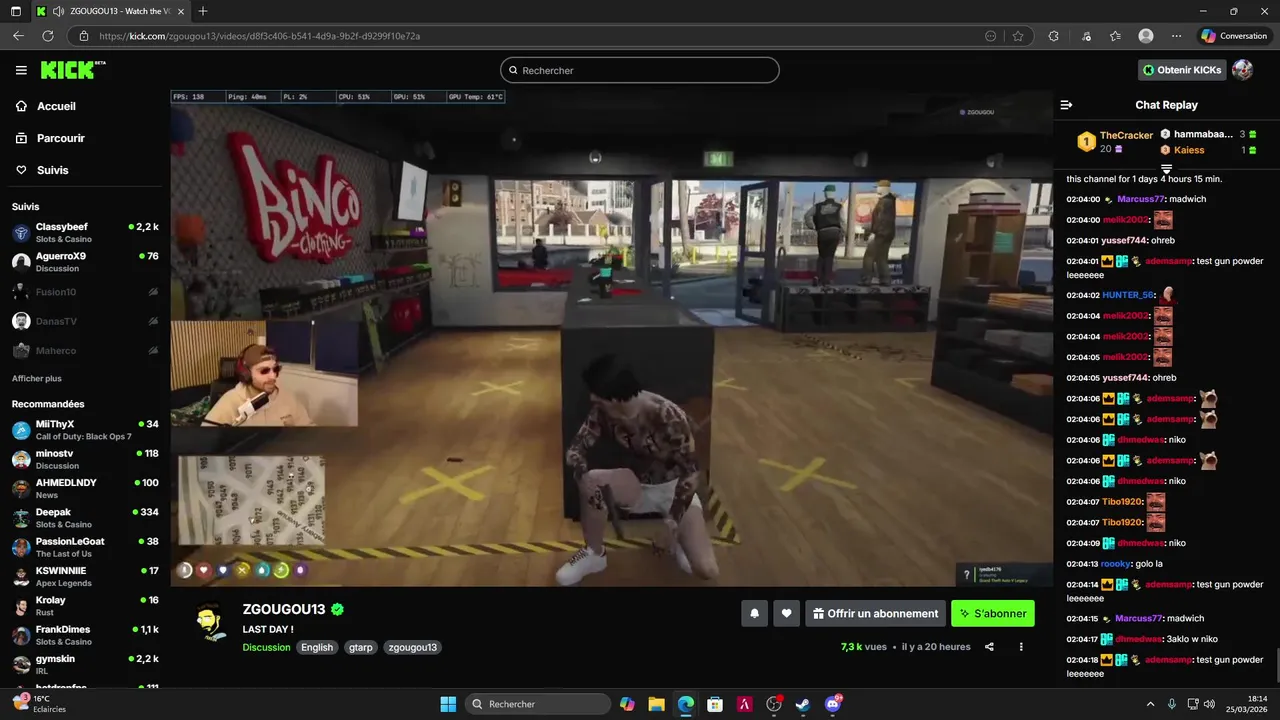Open the ZGOUGOU13 channel avatar
The height and width of the screenshot is (720, 1280).
tap(208, 622)
